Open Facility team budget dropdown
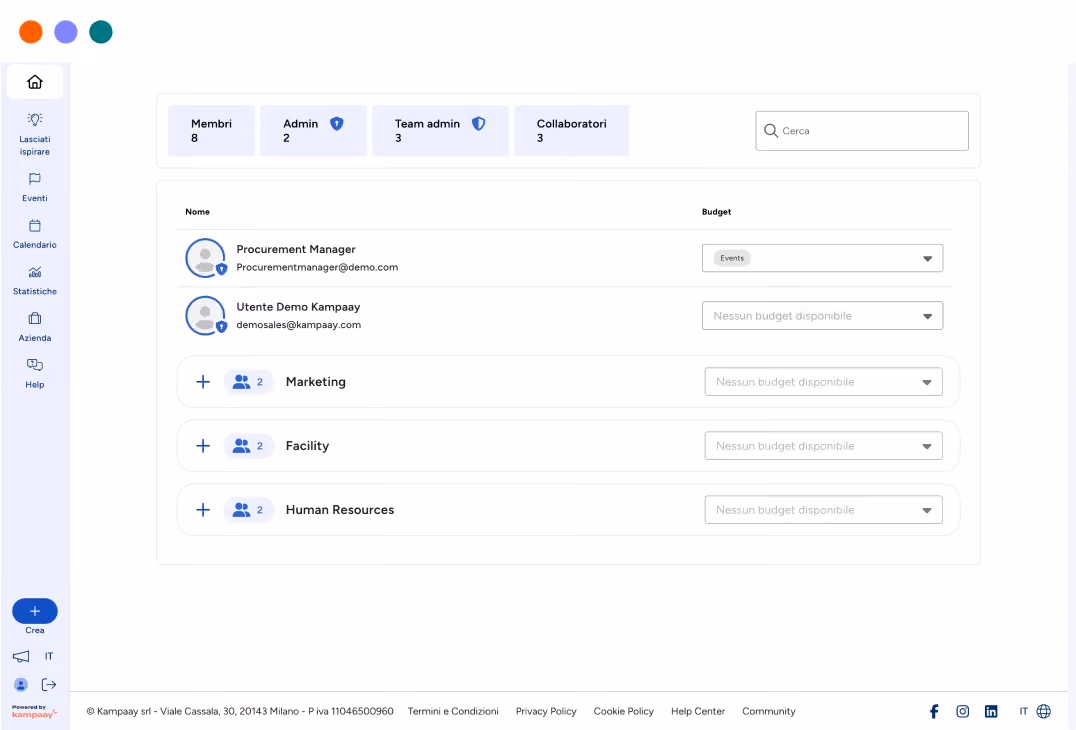The height and width of the screenshot is (730, 1076). point(823,446)
